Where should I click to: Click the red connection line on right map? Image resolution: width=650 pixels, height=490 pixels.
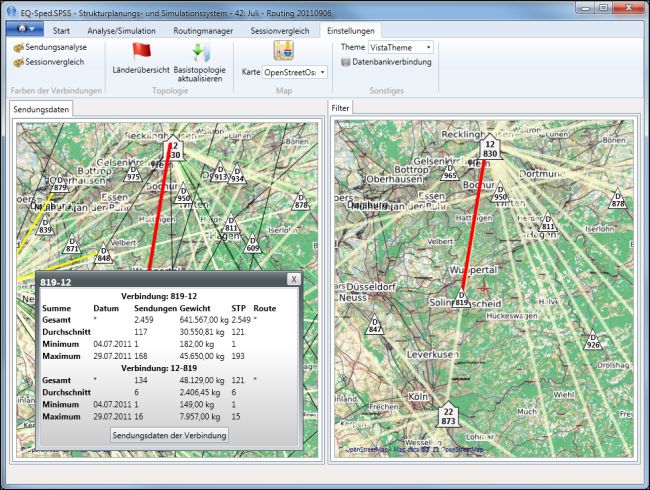pyautogui.click(x=474, y=224)
